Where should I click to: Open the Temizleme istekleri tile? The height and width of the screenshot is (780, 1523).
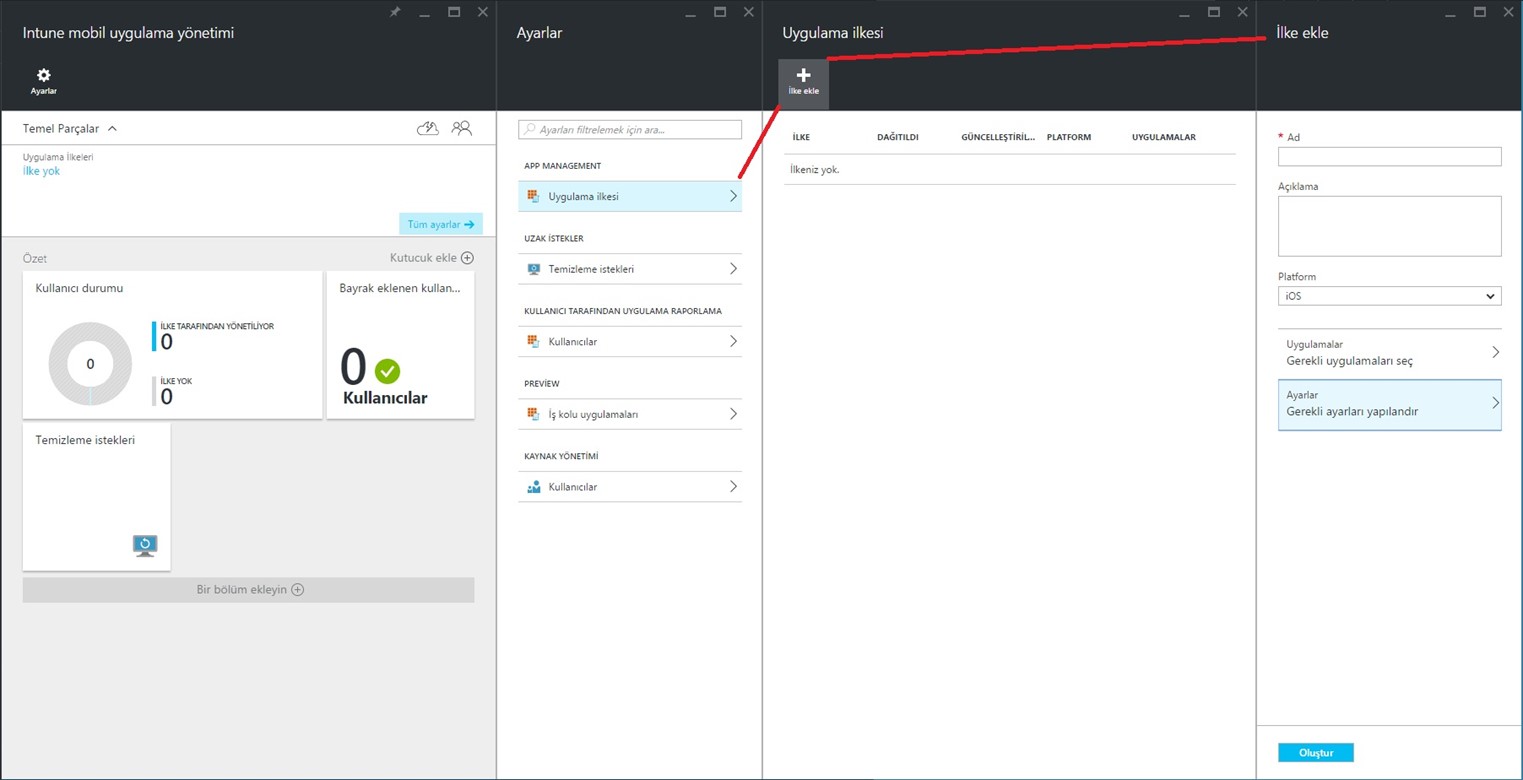click(x=96, y=496)
